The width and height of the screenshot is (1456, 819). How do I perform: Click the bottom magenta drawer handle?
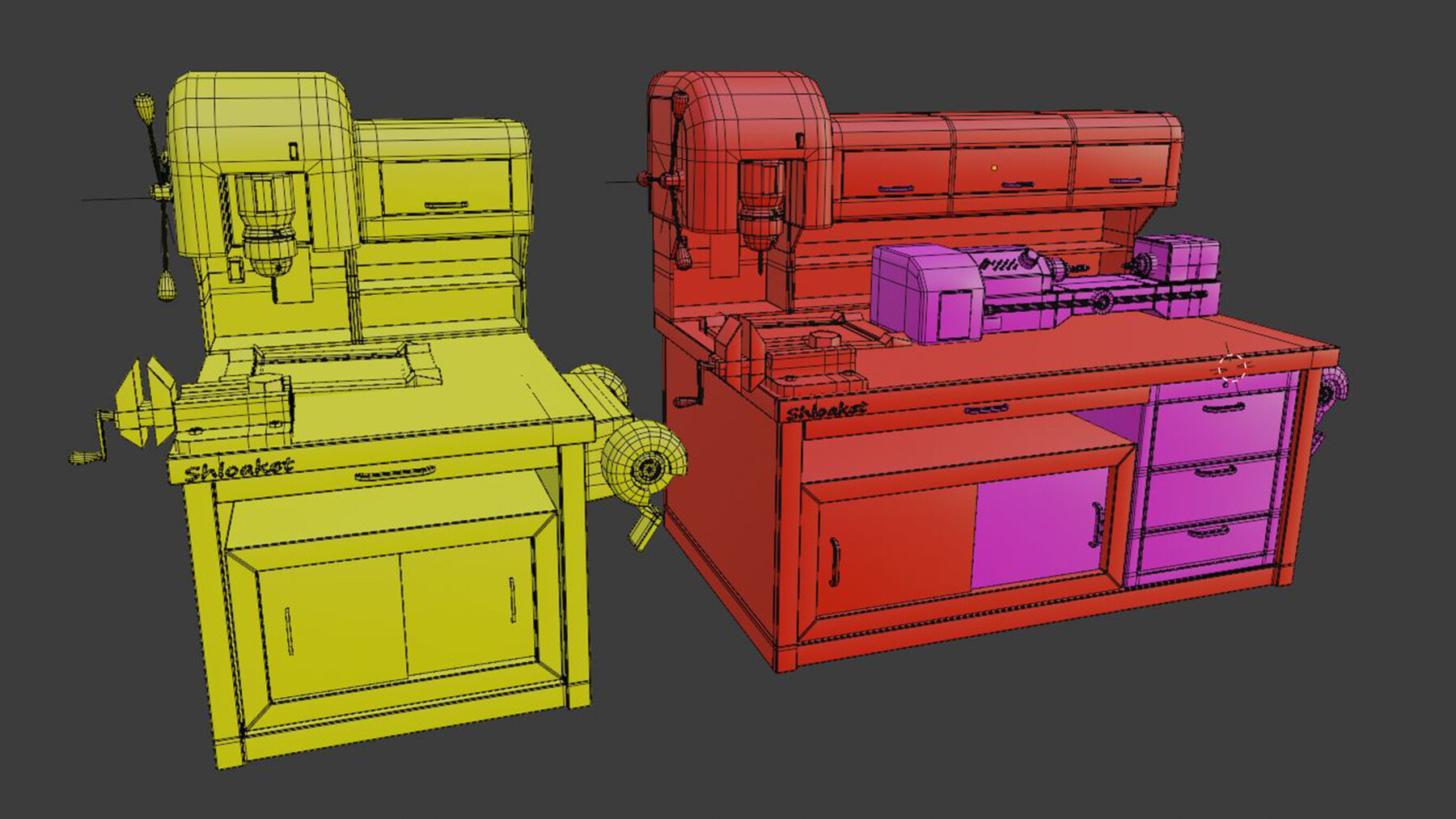[1211, 531]
